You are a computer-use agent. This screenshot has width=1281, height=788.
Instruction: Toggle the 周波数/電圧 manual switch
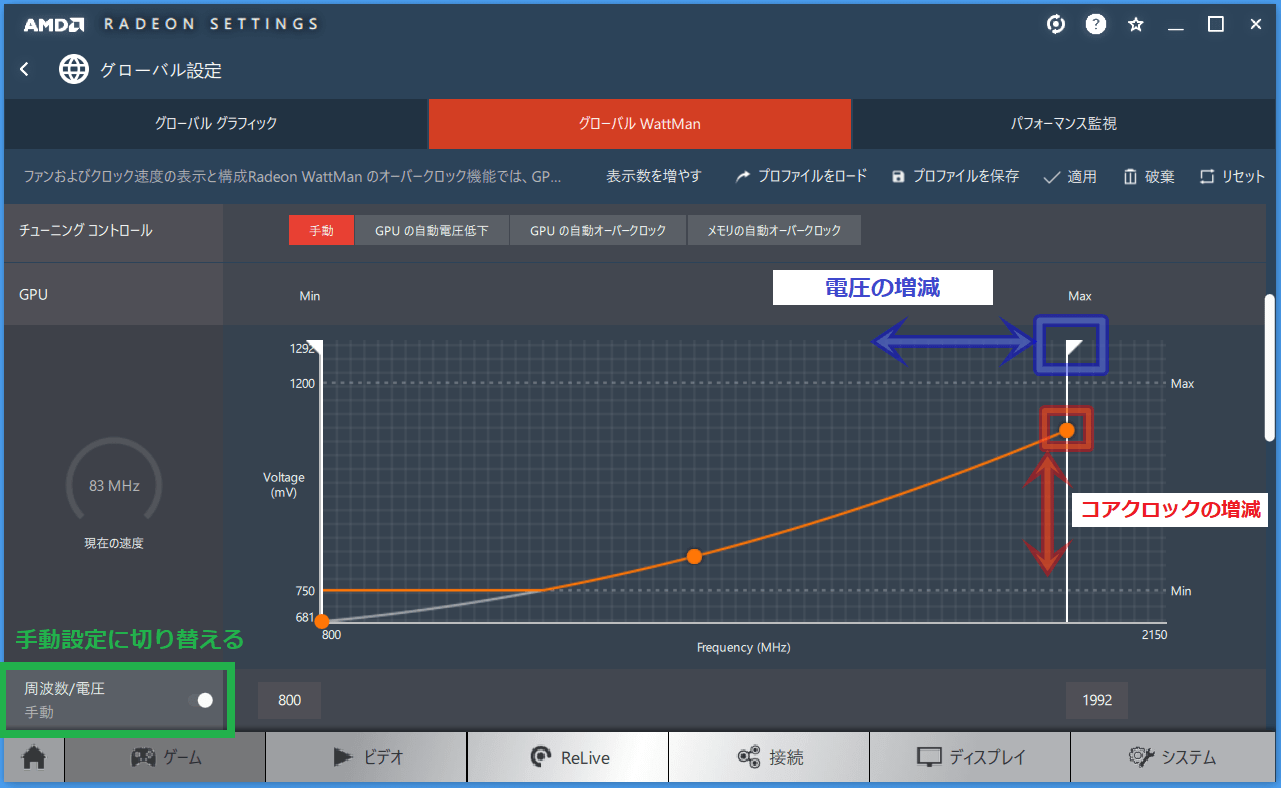[x=201, y=700]
